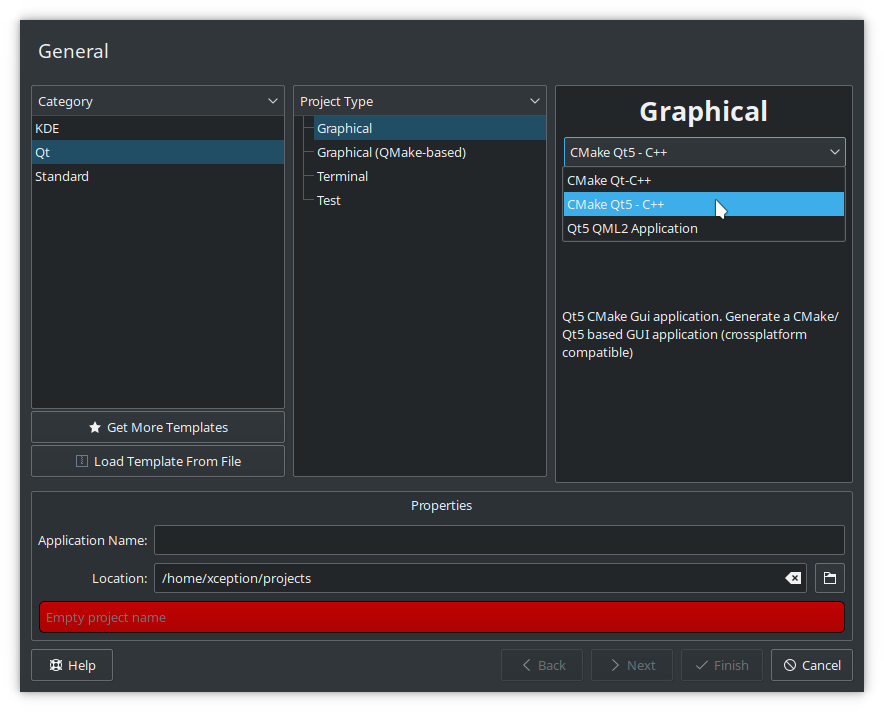The width and height of the screenshot is (884, 712).
Task: Go to the Next page
Action: point(631,665)
